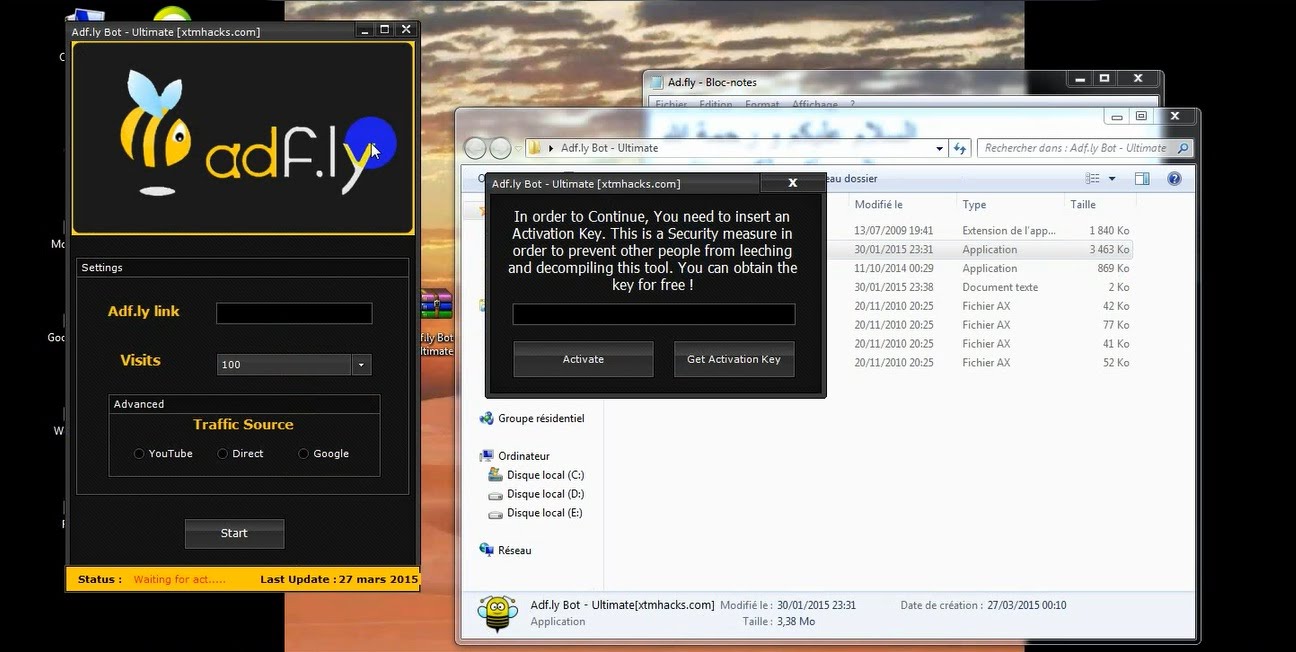
Task: Select the YouTube traffic source
Action: click(x=139, y=454)
